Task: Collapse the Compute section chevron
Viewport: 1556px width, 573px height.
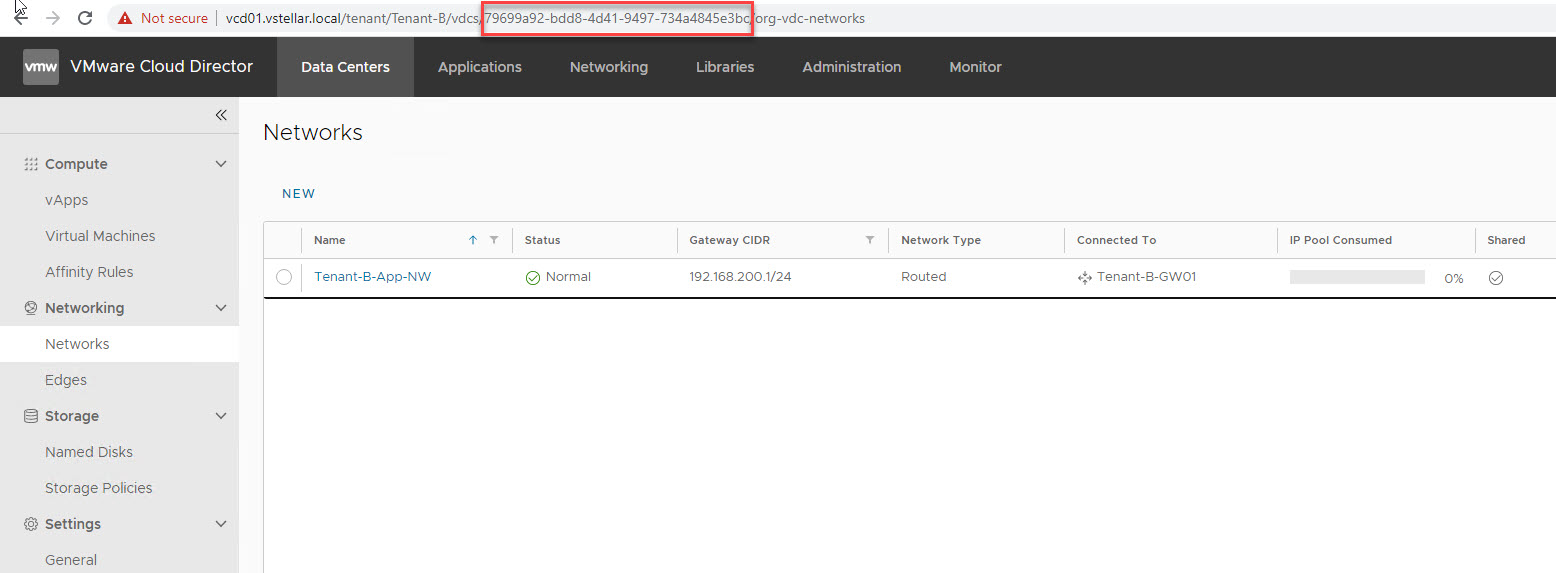Action: pos(221,164)
